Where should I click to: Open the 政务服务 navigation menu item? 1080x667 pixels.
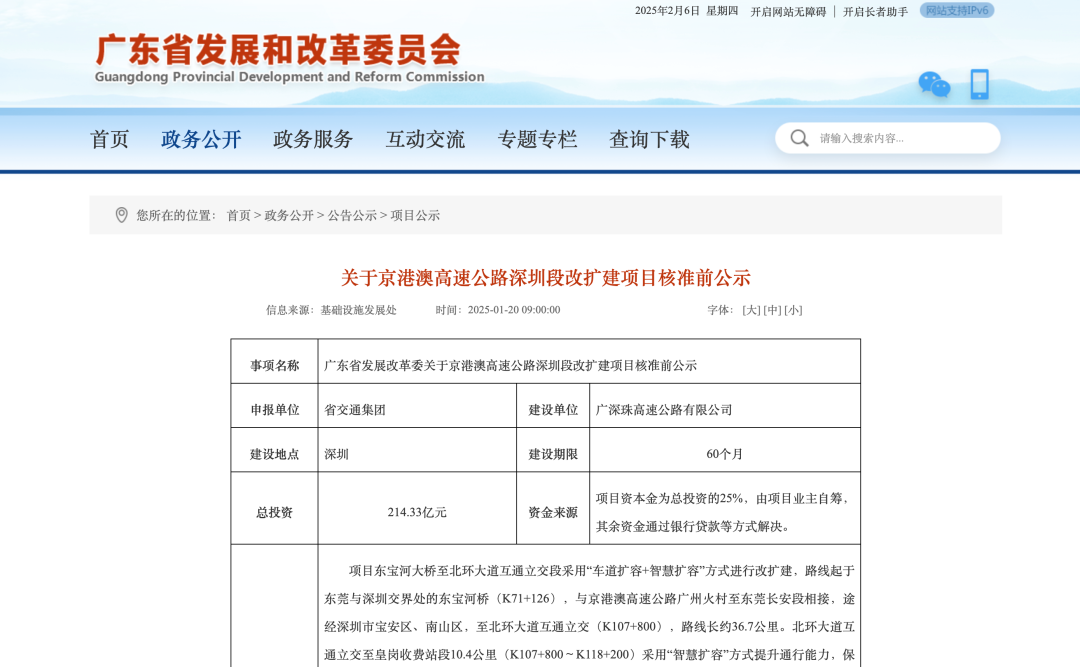coord(313,139)
